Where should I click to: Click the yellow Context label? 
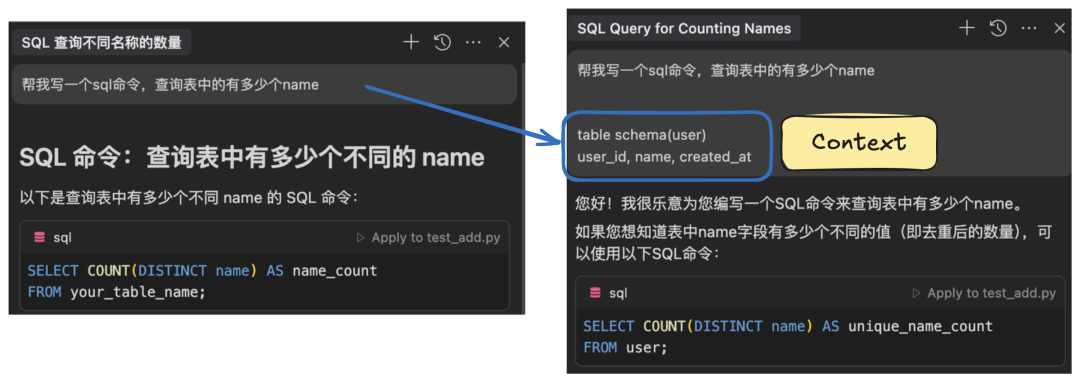(x=858, y=142)
